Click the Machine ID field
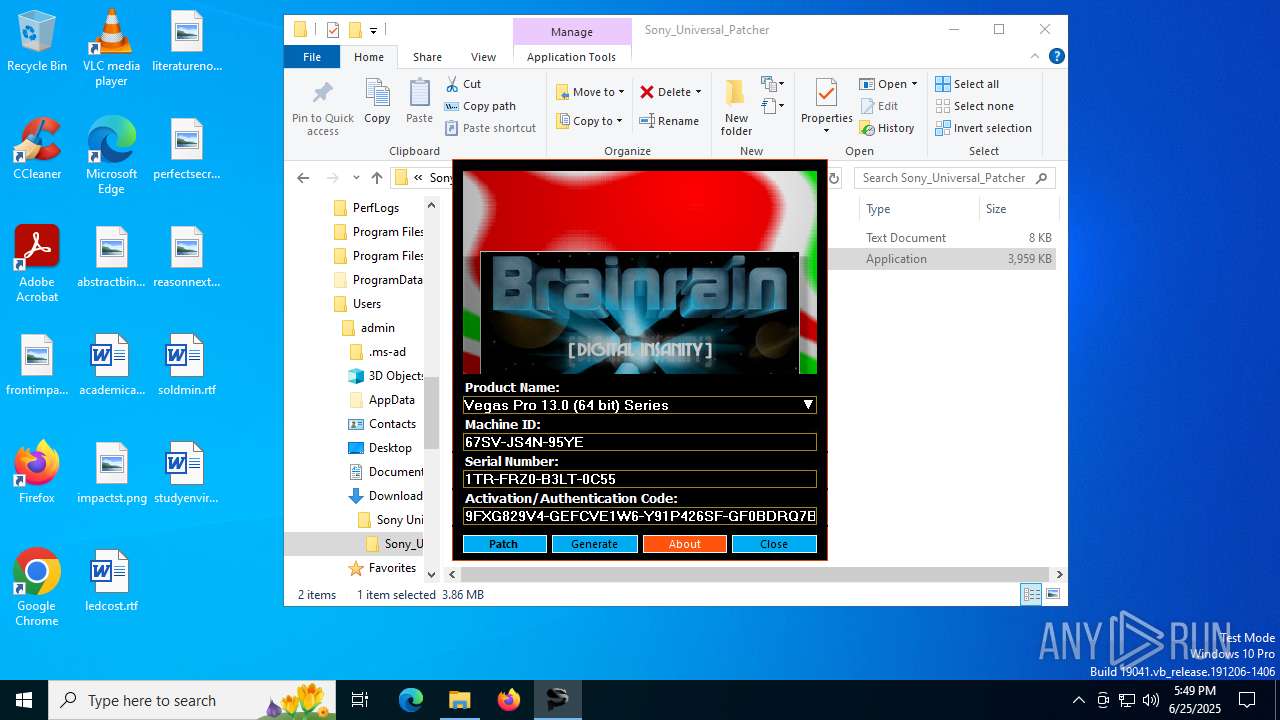Image resolution: width=1280 pixels, height=720 pixels. point(640,442)
